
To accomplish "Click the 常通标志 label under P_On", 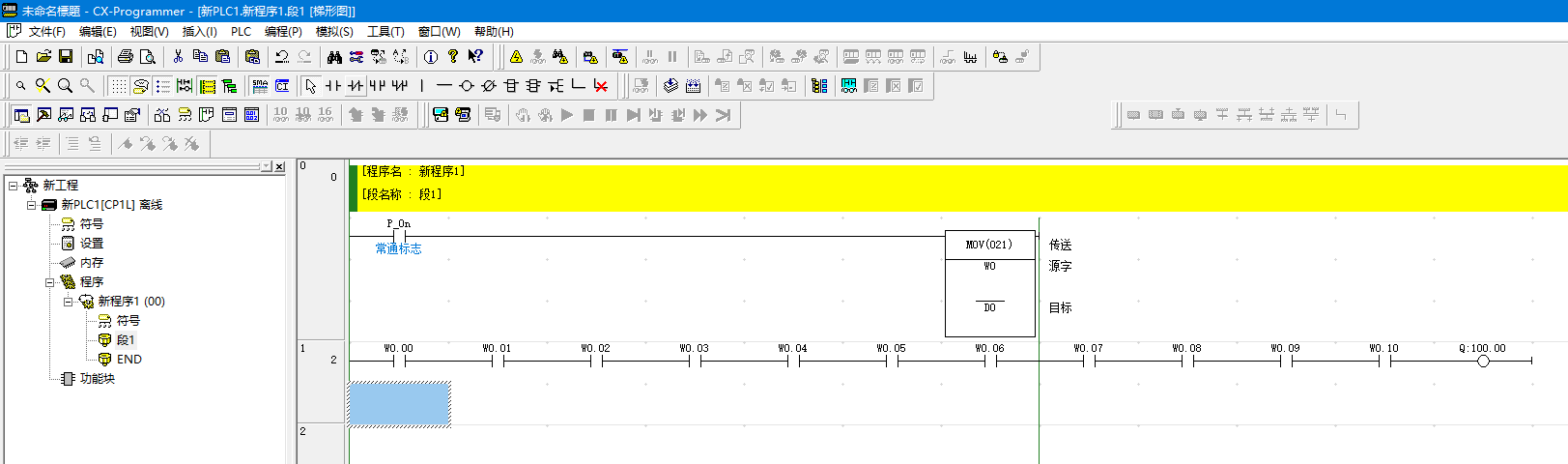I will [398, 249].
